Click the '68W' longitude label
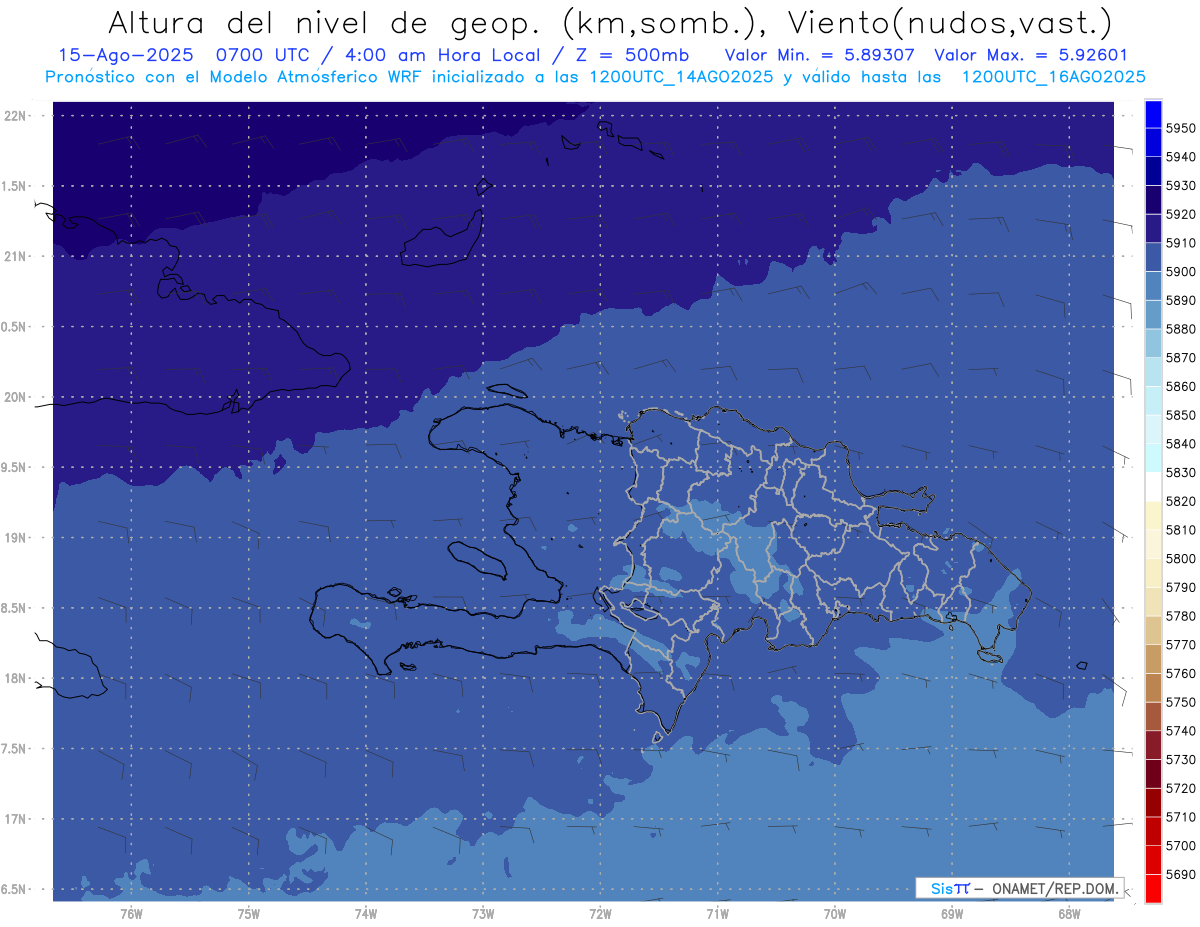 (x=1069, y=914)
